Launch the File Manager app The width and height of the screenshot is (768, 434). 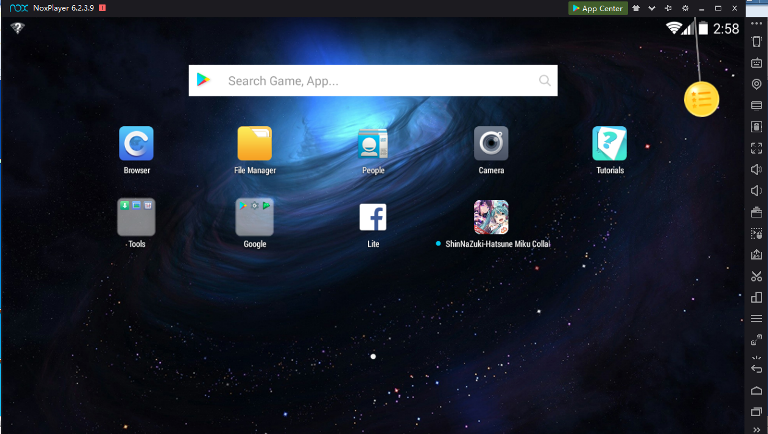coord(254,144)
